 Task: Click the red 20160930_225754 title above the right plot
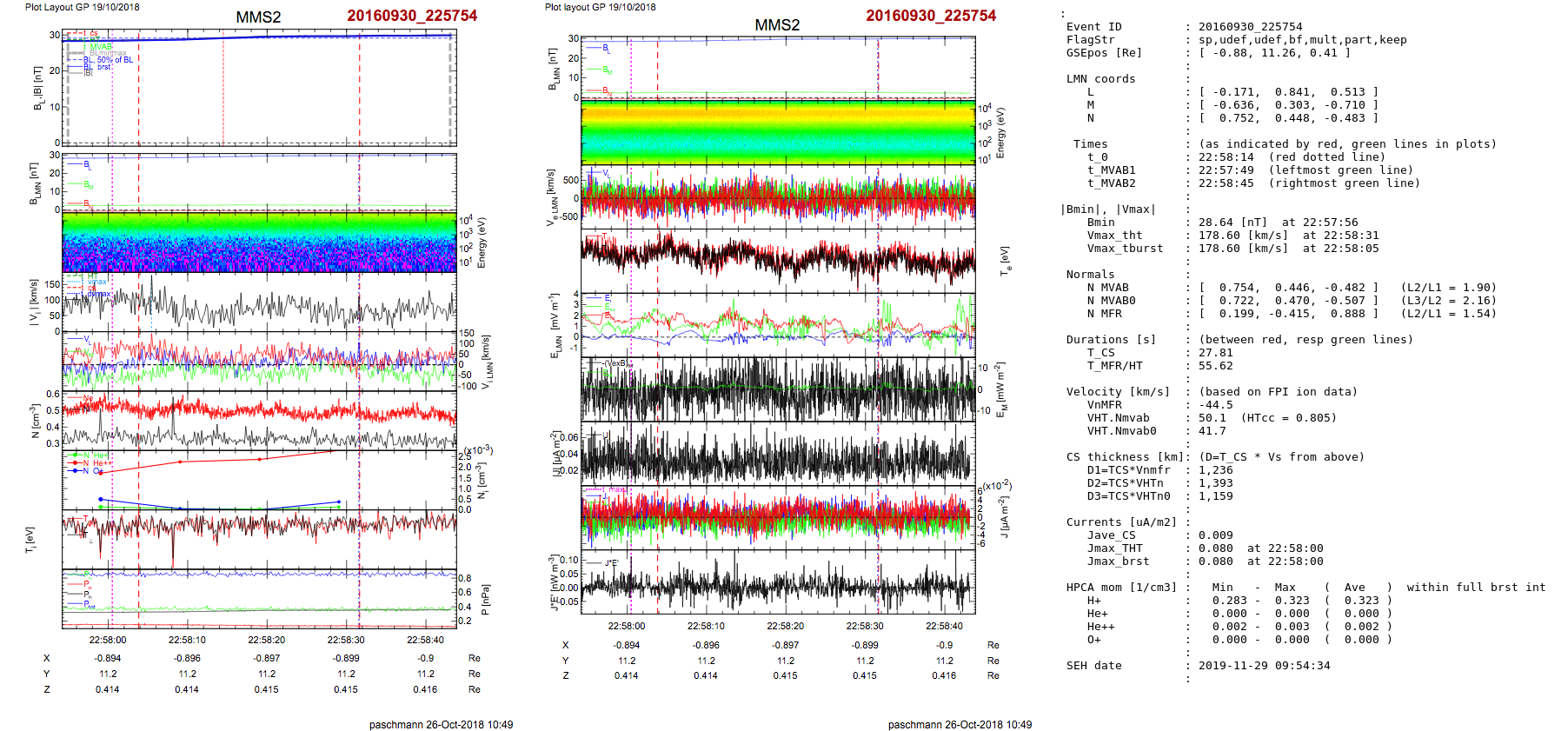coord(930,16)
